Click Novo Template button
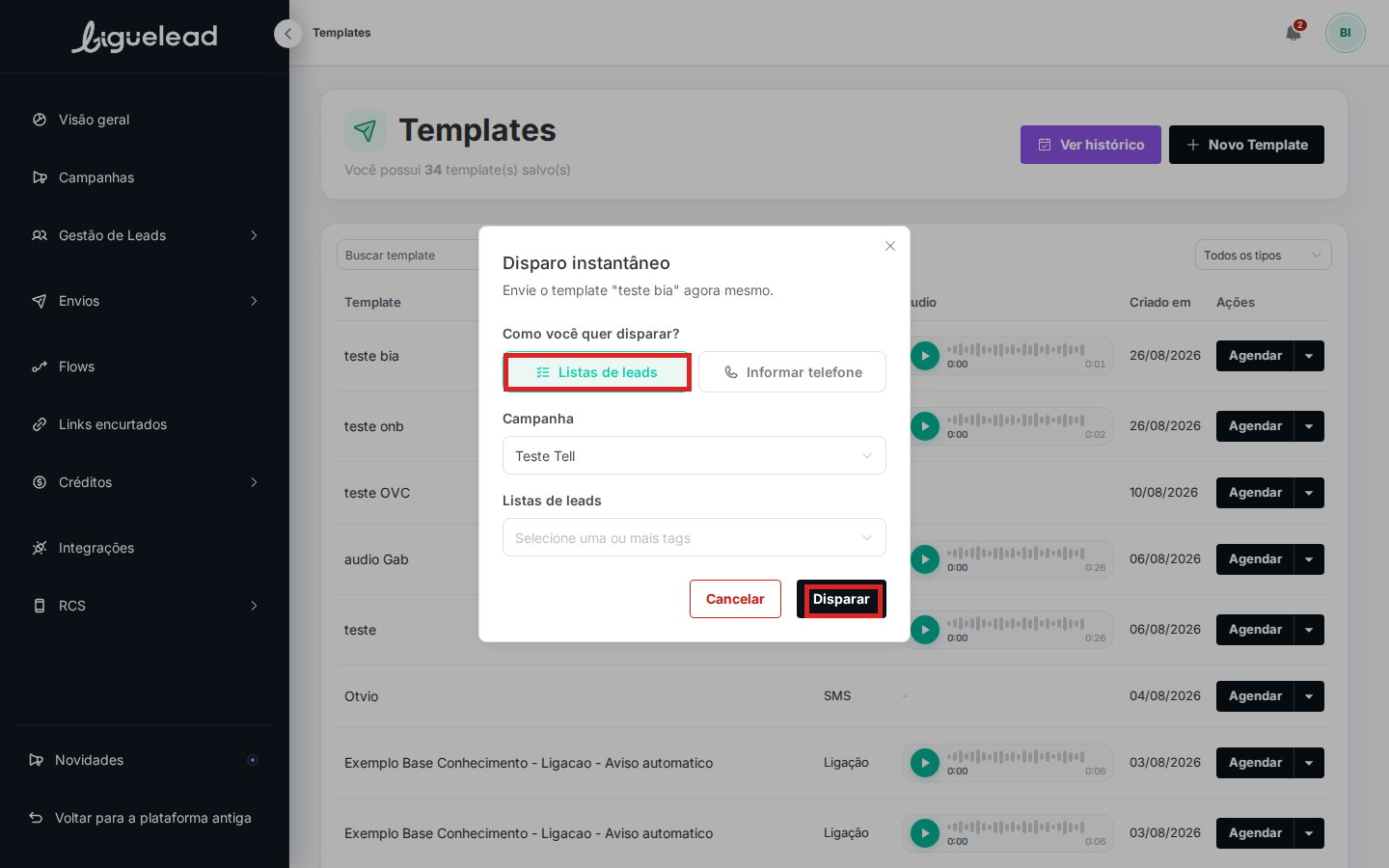1389x868 pixels. coord(1246,145)
